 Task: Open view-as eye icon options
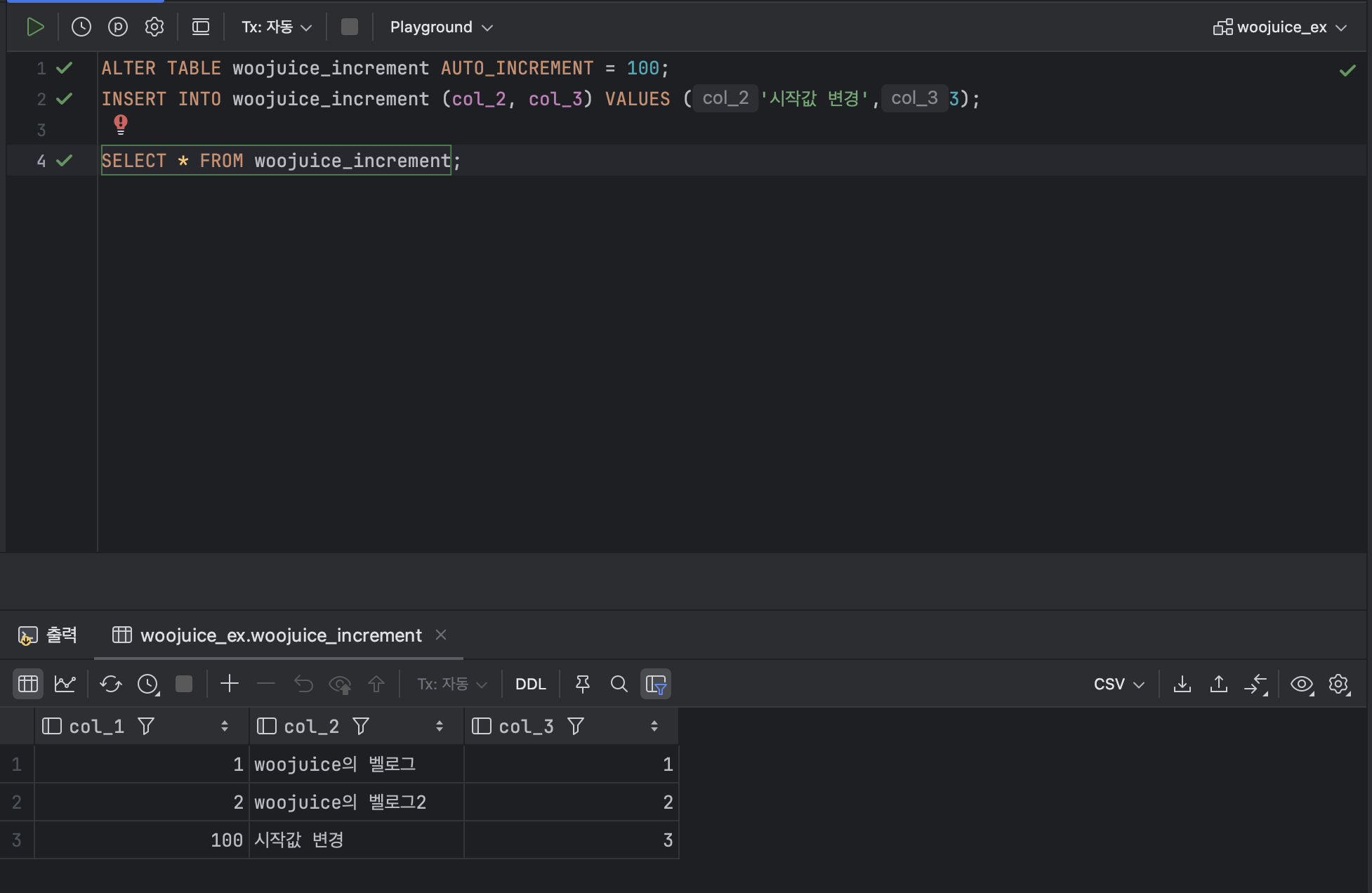point(1302,684)
